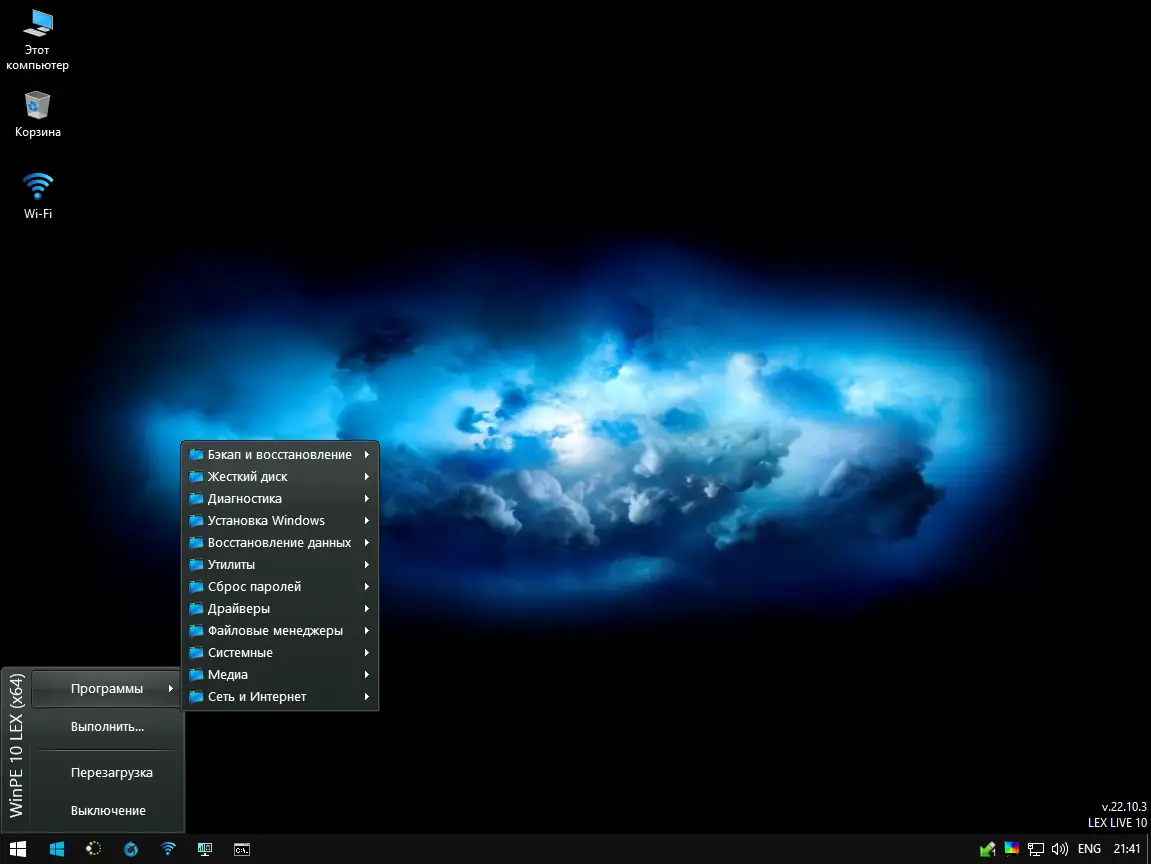Screen dimensions: 1151x864
Task: Open the rainbow color display tray icon
Action: (1012, 849)
